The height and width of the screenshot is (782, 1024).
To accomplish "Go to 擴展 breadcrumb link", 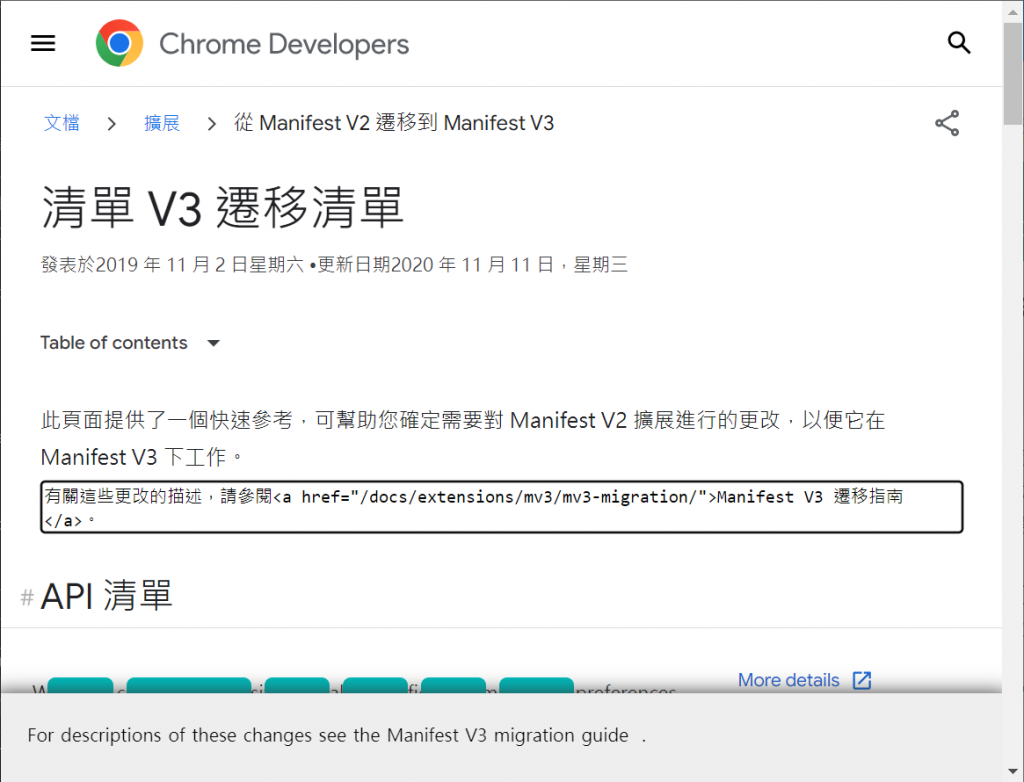I will pos(162,123).
